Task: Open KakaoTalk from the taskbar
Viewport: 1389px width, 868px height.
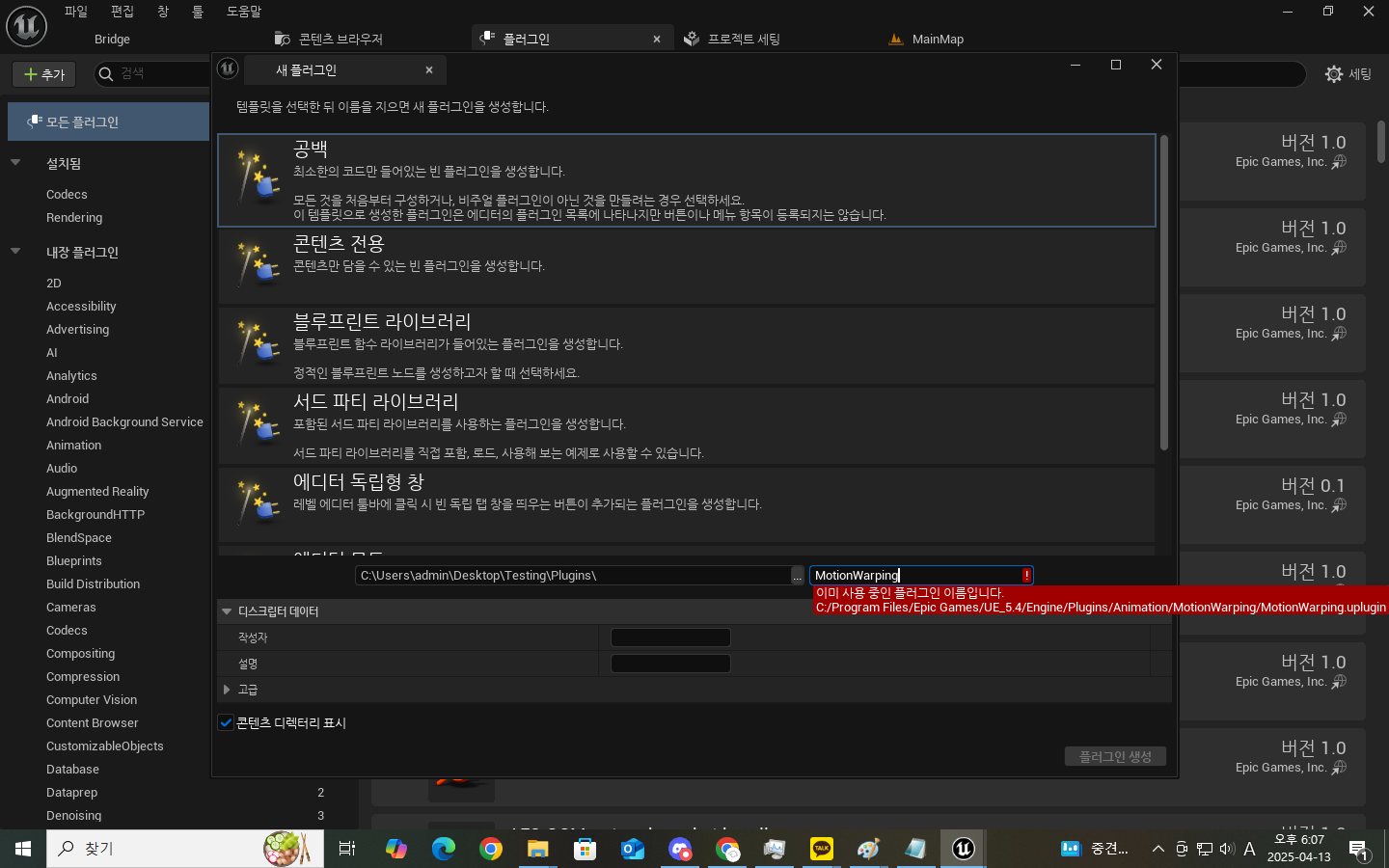Action: pyautogui.click(x=822, y=849)
